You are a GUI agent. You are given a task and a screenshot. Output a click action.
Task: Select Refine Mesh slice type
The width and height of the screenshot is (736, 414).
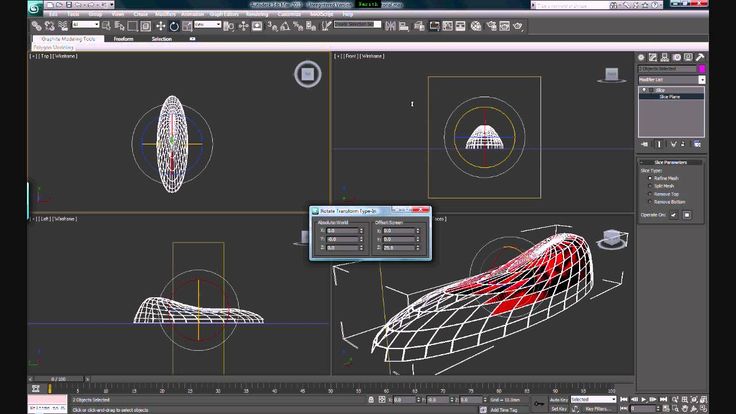[650, 178]
